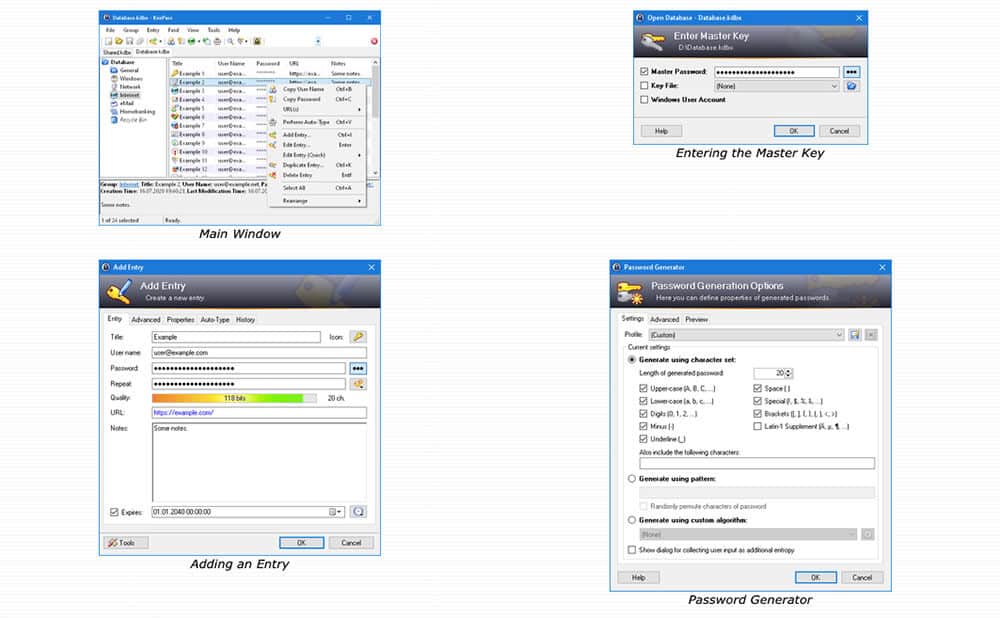This screenshot has width=1000, height=618.
Task: Pick entry icon via the key button in Add Entry
Action: click(358, 337)
